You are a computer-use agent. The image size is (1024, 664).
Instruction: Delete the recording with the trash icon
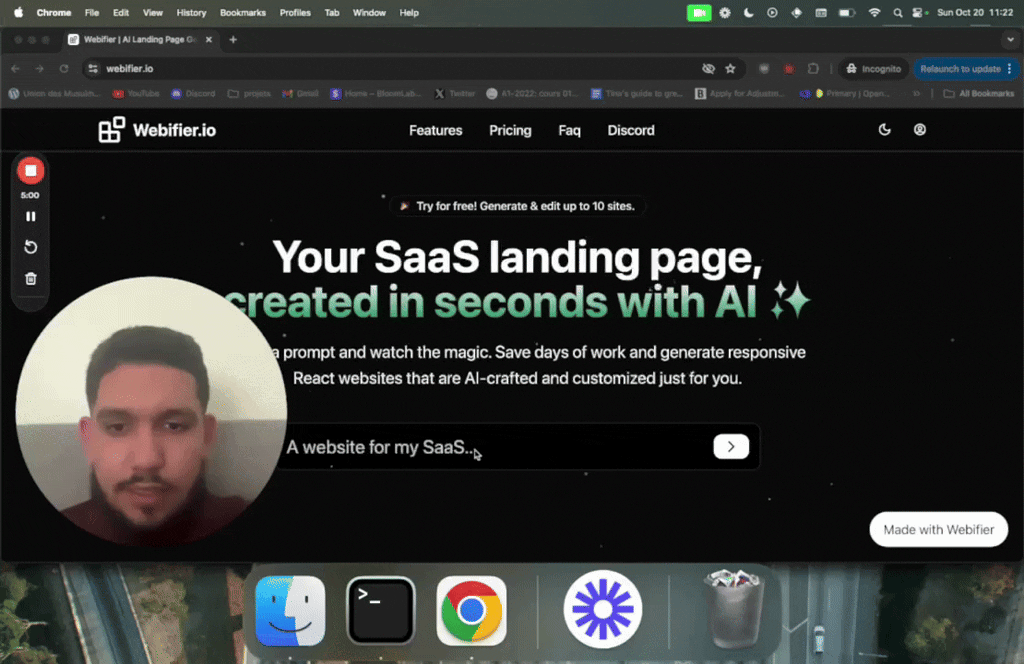click(30, 279)
